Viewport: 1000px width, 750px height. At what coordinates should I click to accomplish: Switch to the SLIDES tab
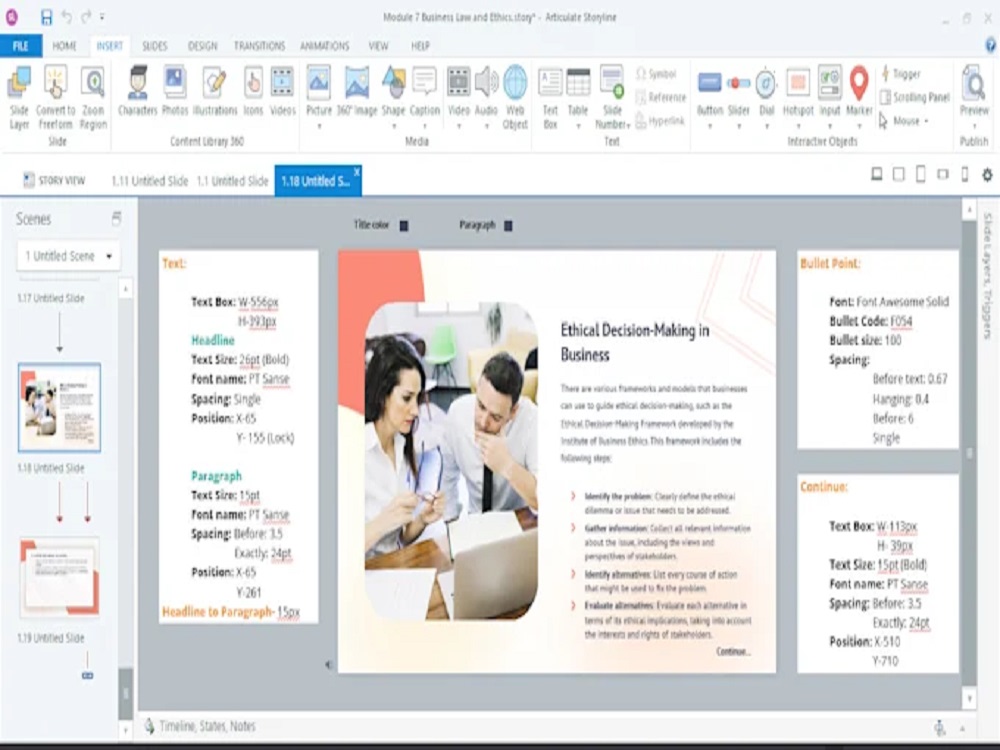(x=154, y=46)
